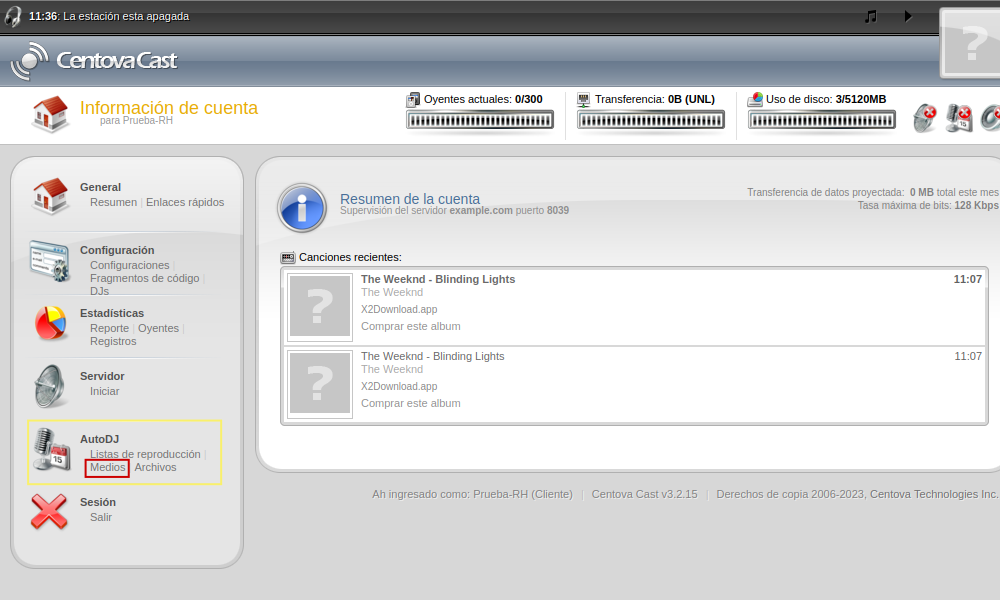The width and height of the screenshot is (1000, 600).
Task: Click Salir to log out
Action: pyautogui.click(x=101, y=517)
